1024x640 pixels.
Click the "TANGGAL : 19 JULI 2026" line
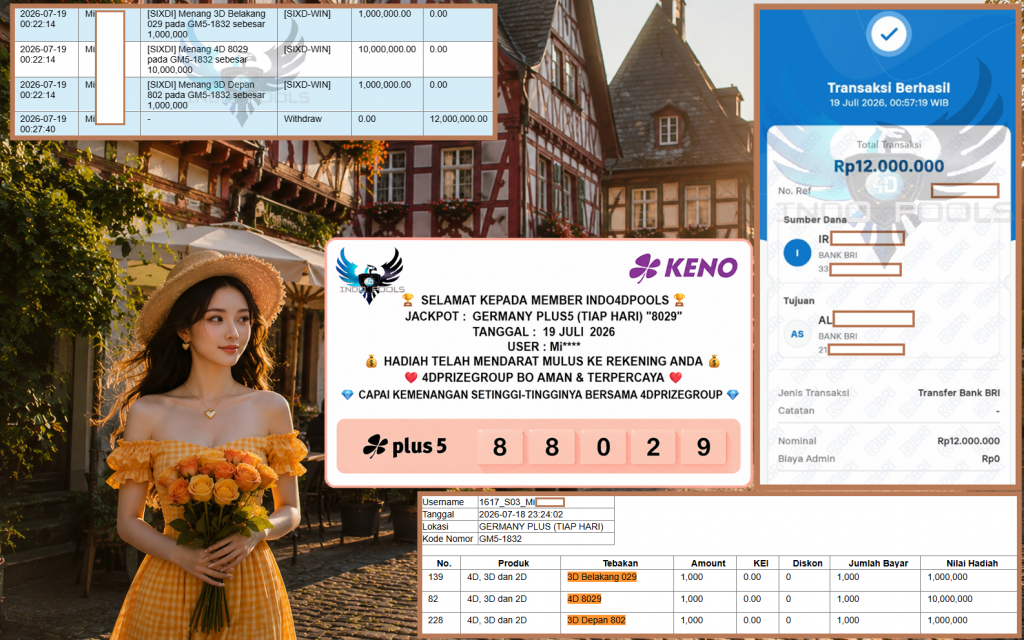click(x=543, y=332)
